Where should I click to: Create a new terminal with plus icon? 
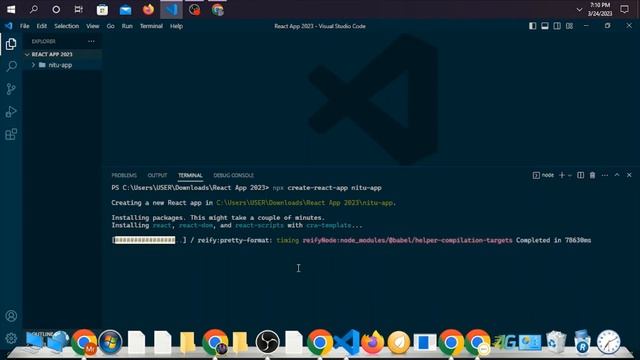pos(562,175)
